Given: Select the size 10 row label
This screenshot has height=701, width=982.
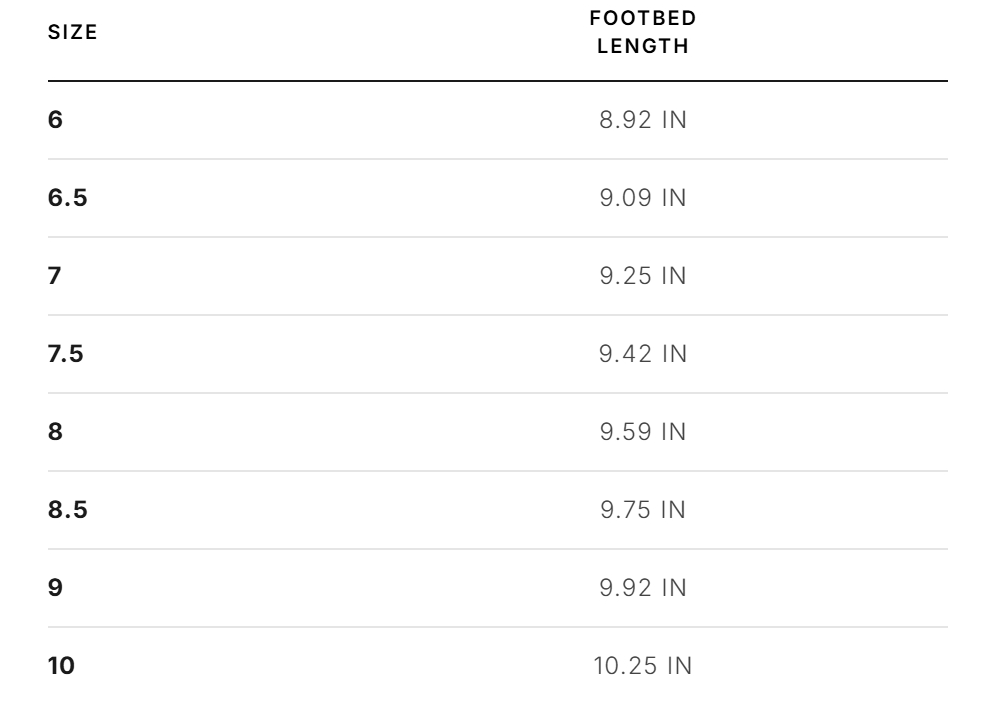Looking at the screenshot, I should [61, 665].
